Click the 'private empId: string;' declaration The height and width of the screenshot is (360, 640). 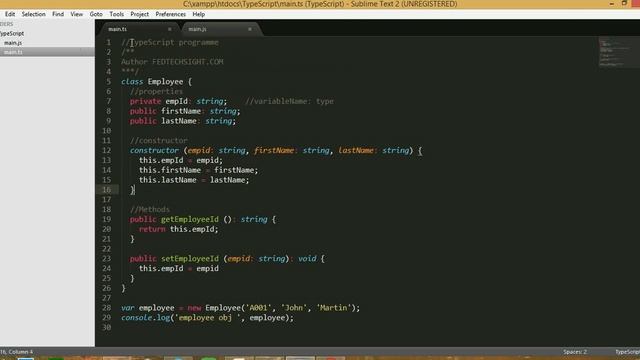click(178, 101)
